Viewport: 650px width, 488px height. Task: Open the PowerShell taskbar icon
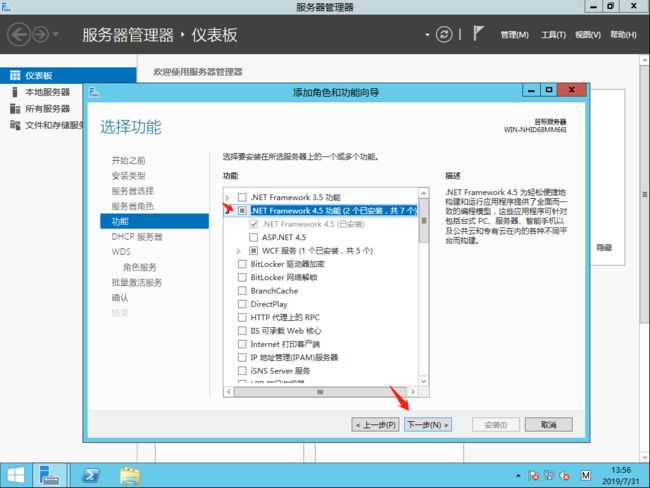(x=91, y=475)
